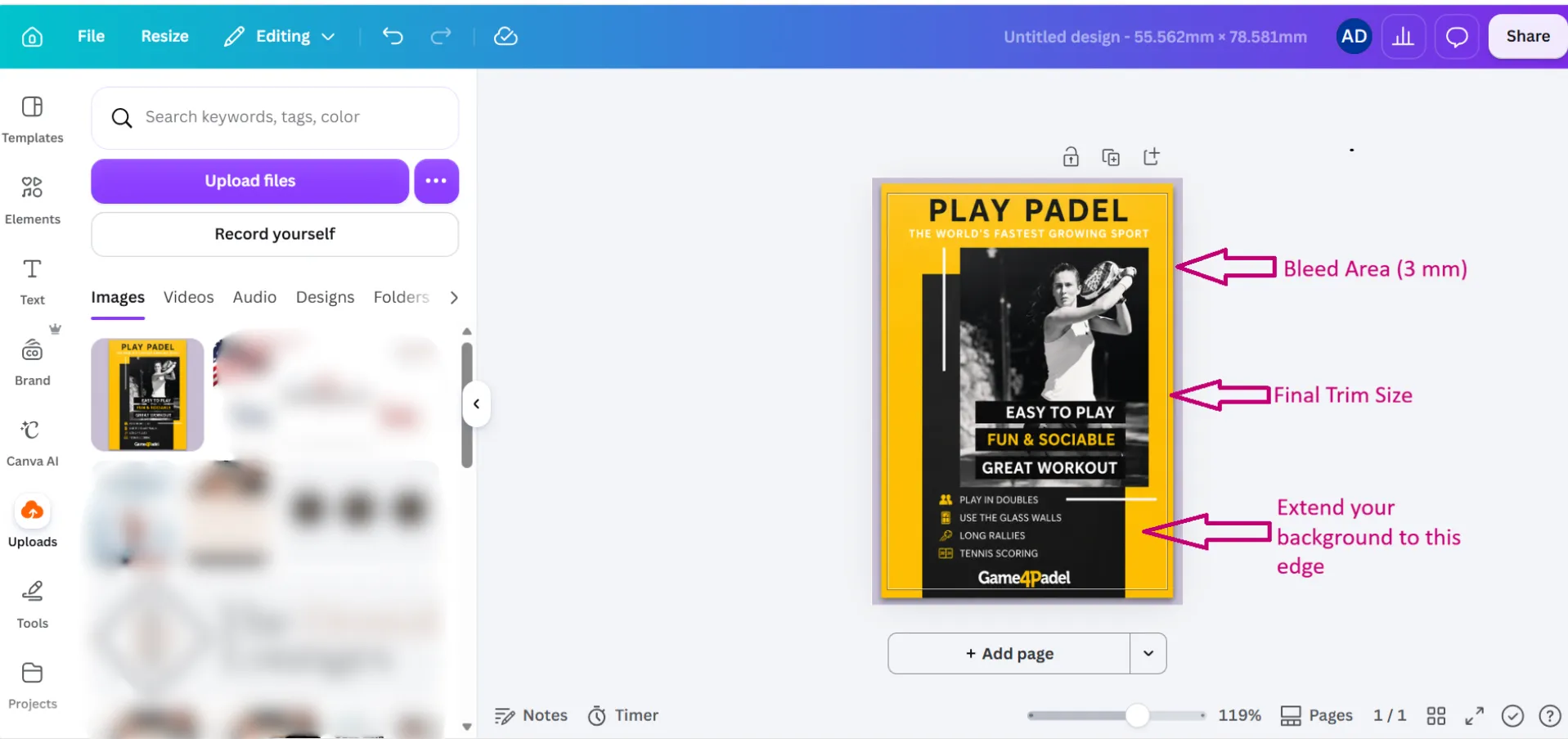The height and width of the screenshot is (739, 1568).
Task: Open the Templates panel
Action: 32,119
